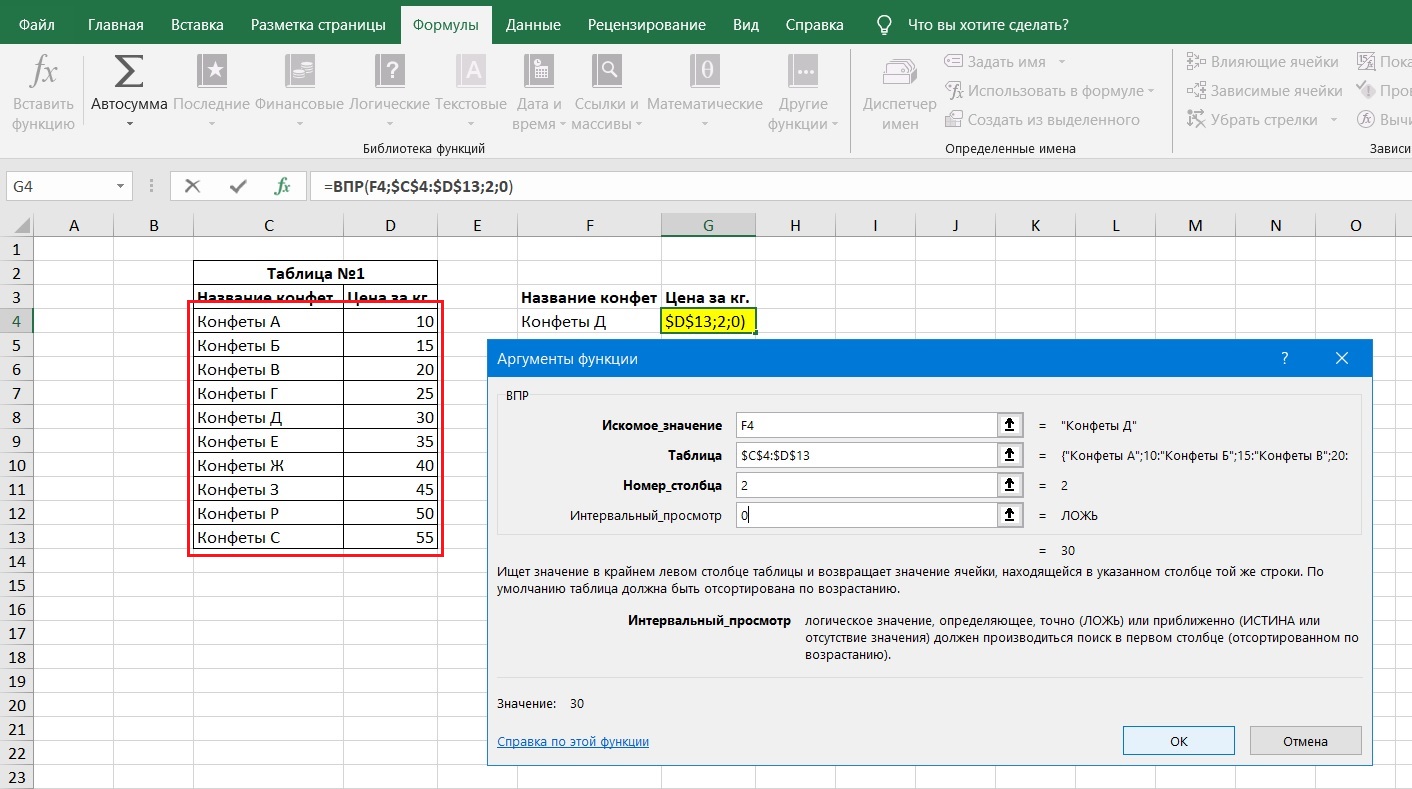The image size is (1412, 789).
Task: Click the Таблица range selector arrow icon
Action: coord(1010,455)
